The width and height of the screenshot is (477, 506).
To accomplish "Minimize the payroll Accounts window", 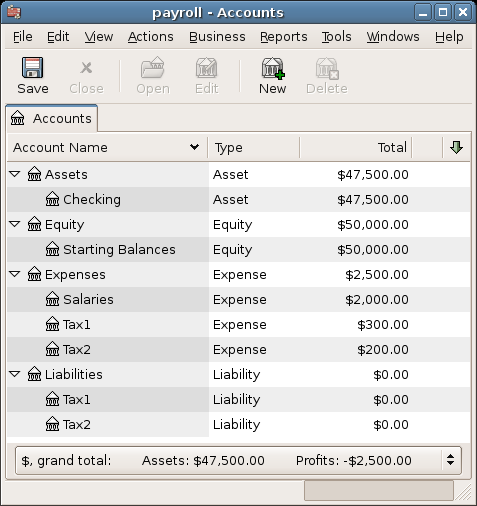I will [423, 13].
